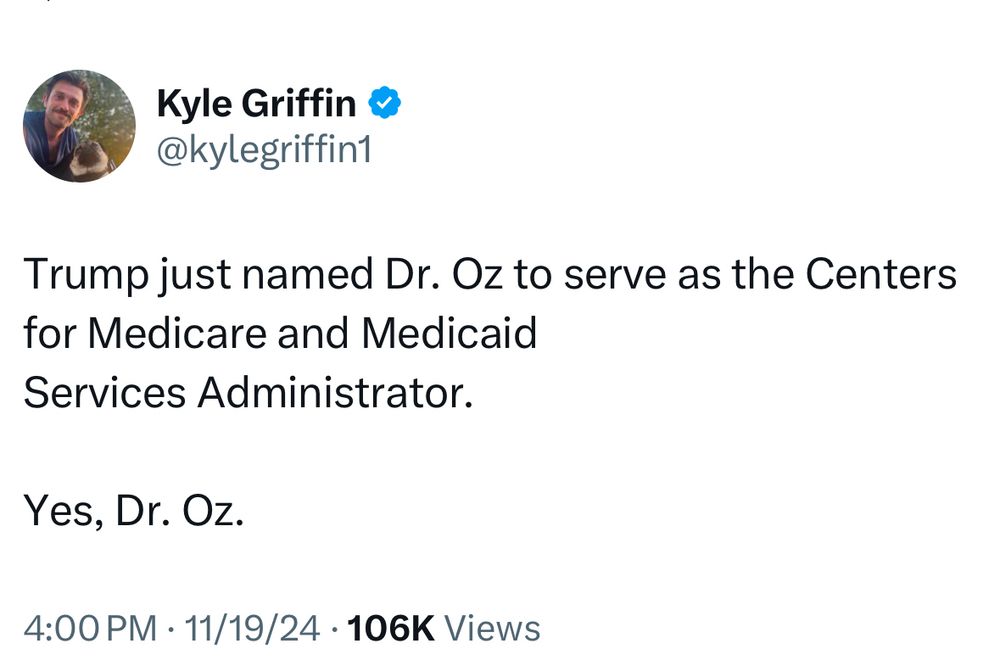Click the word Administrator in the tweet

point(334,392)
